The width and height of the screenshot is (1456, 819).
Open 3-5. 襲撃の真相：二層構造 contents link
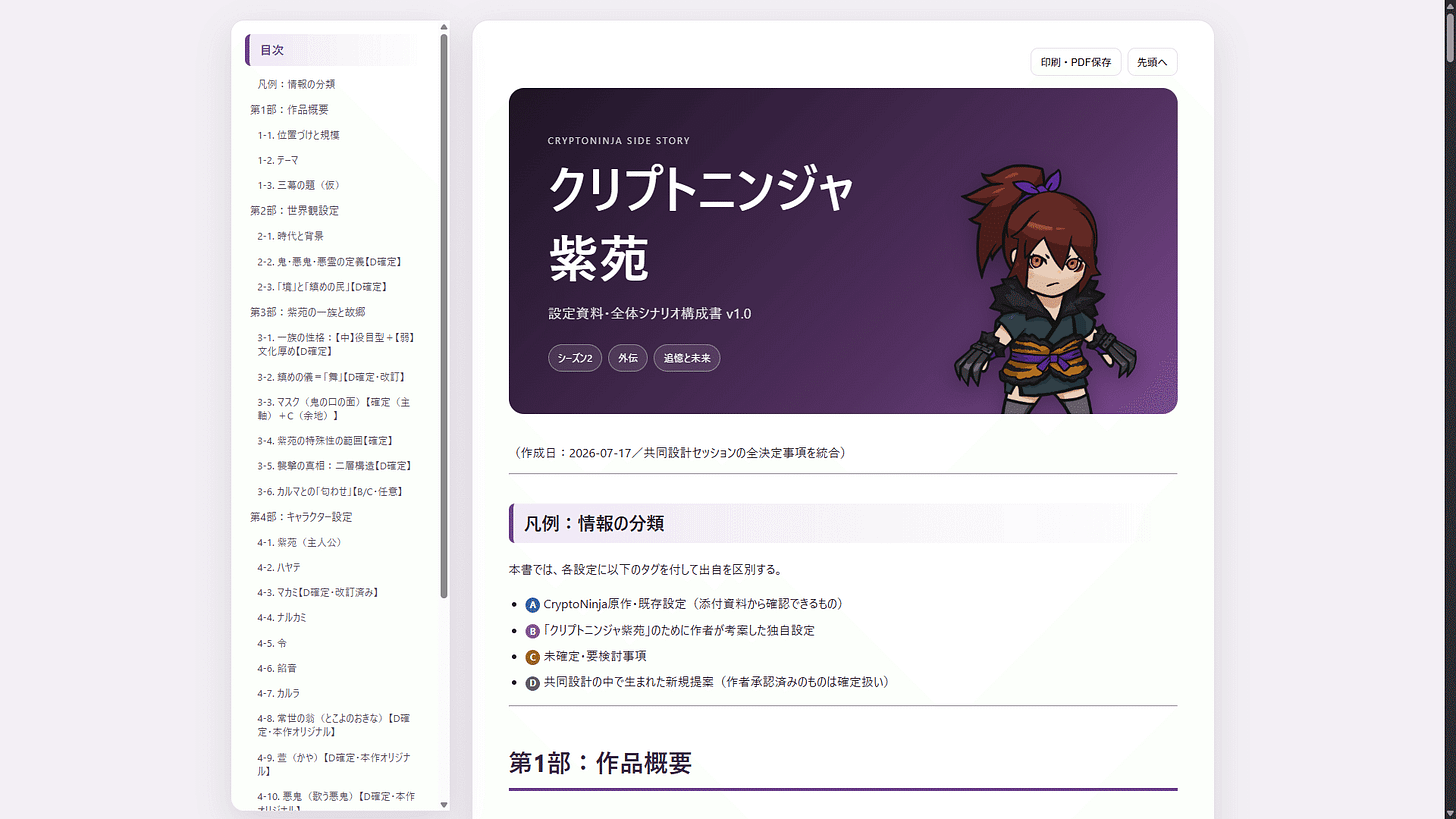pyautogui.click(x=334, y=466)
